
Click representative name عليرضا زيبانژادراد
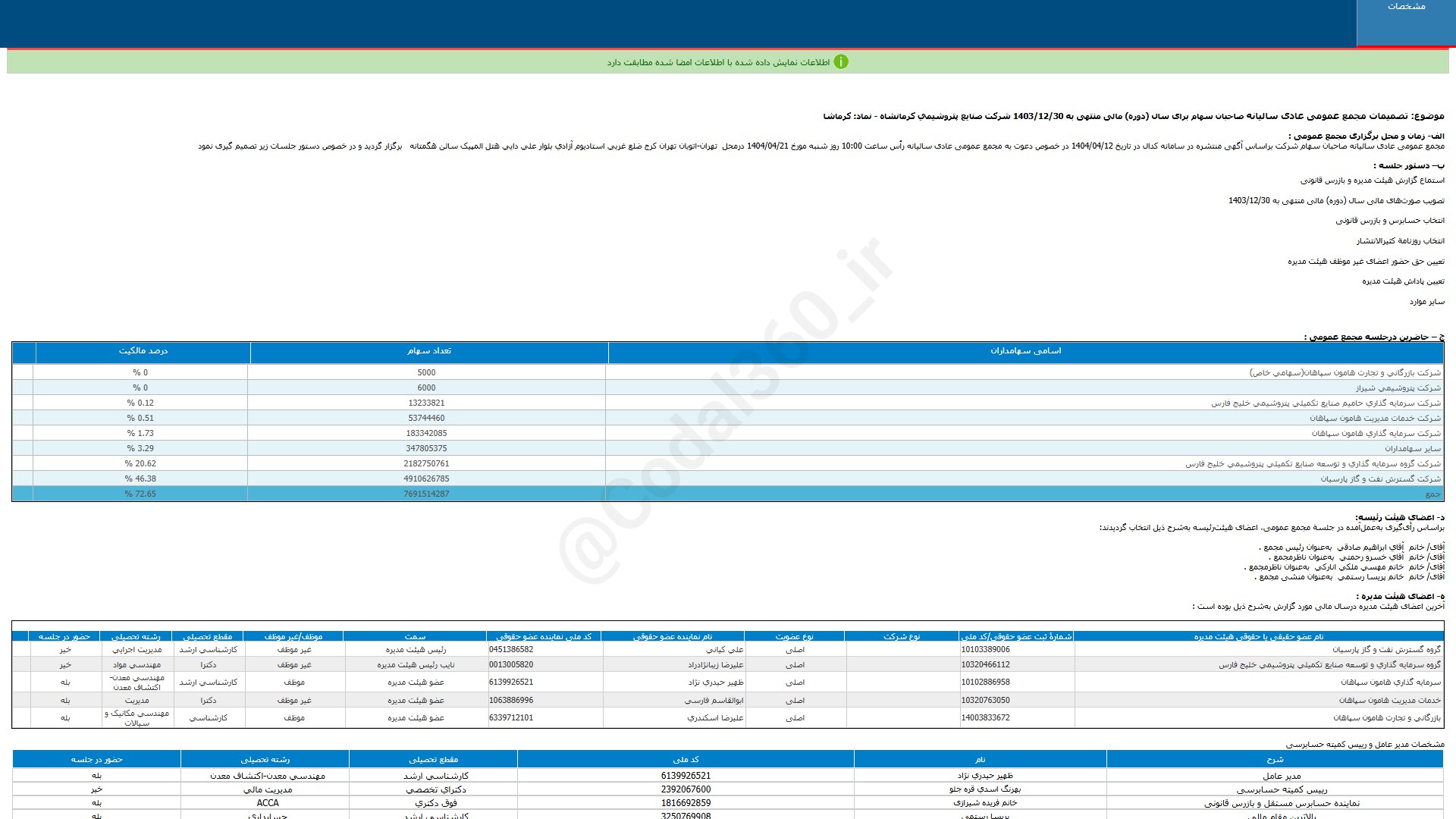click(x=716, y=664)
